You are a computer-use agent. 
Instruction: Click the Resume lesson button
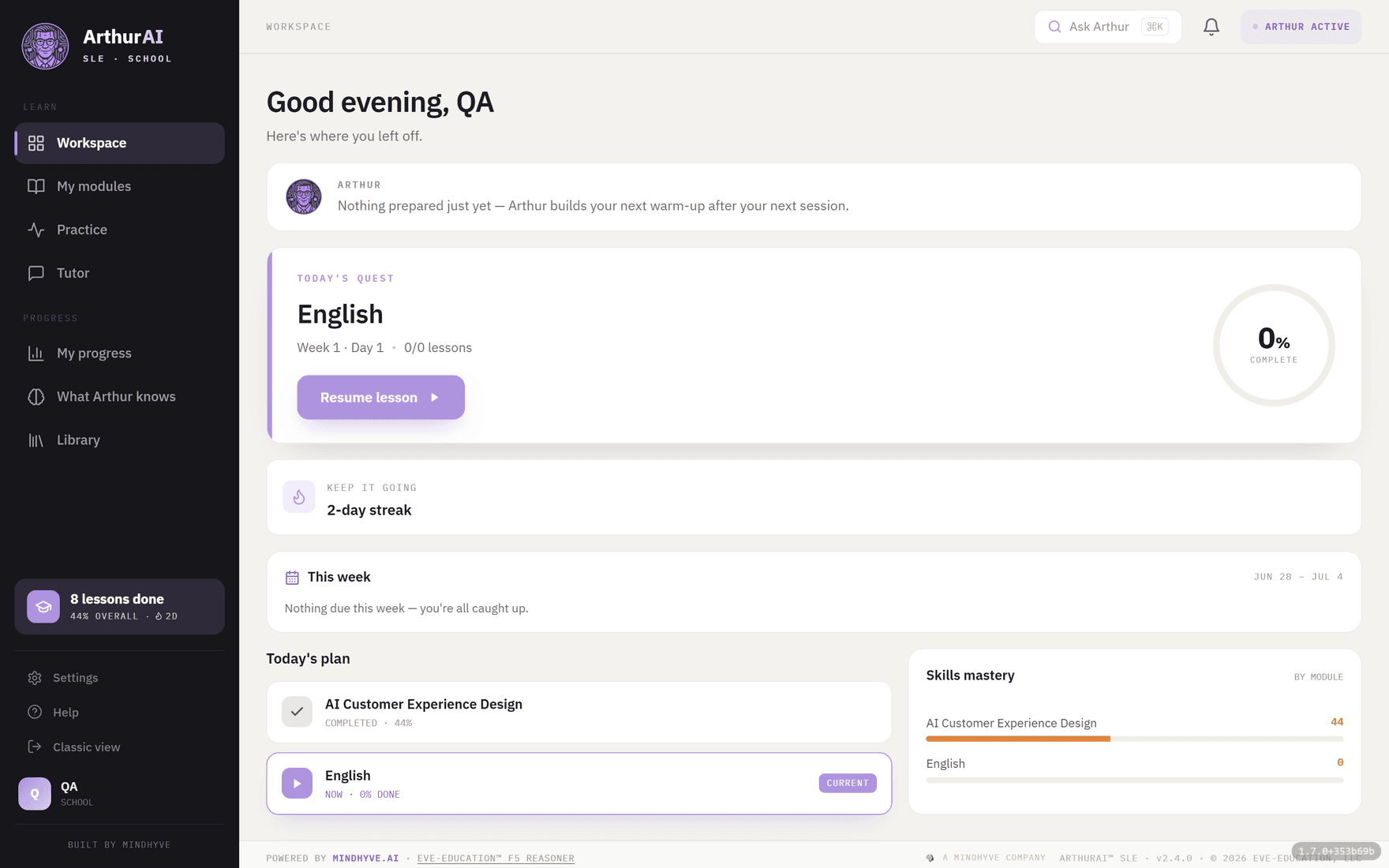coord(380,398)
